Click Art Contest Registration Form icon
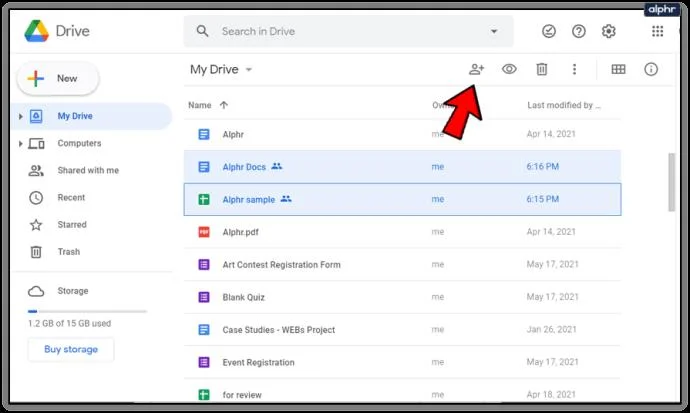The height and width of the screenshot is (413, 690). [x=204, y=264]
